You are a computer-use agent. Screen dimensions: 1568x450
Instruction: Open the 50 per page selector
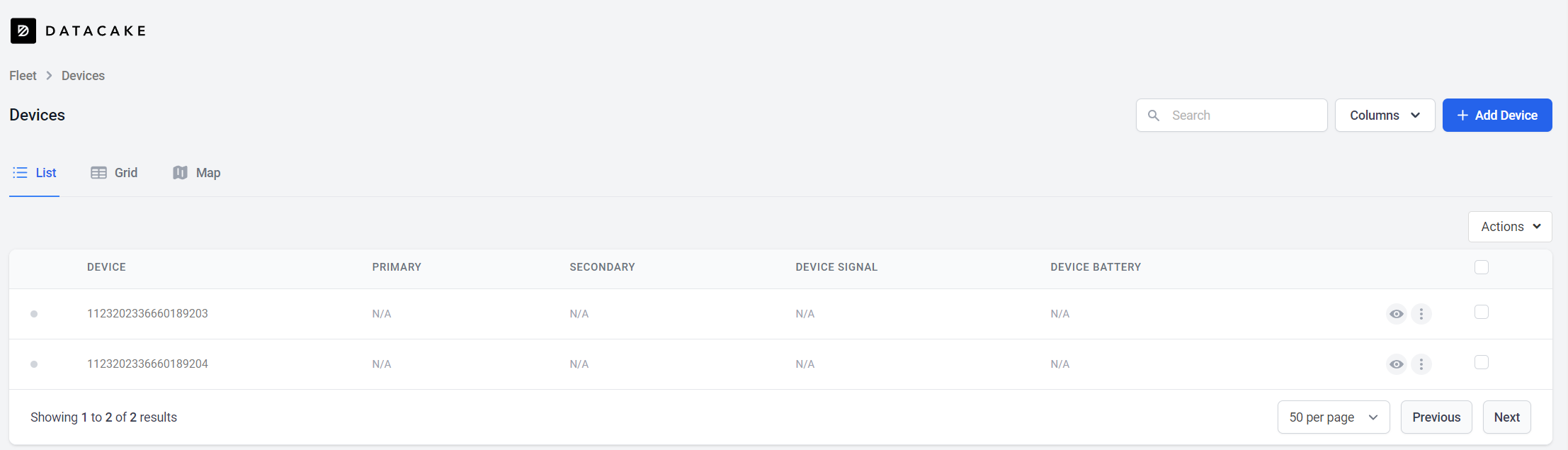coord(1333,417)
